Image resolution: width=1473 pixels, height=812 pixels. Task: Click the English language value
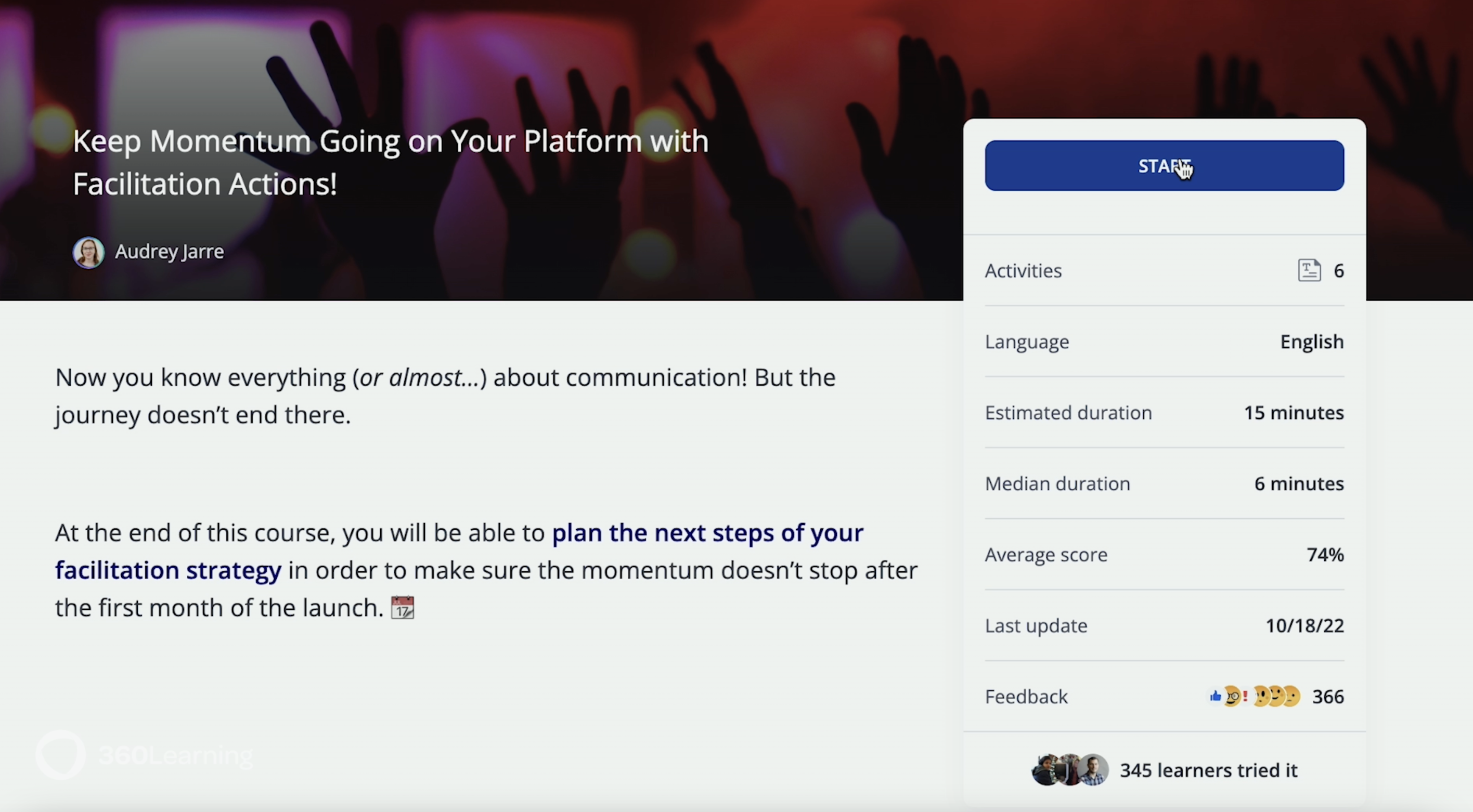tap(1312, 342)
